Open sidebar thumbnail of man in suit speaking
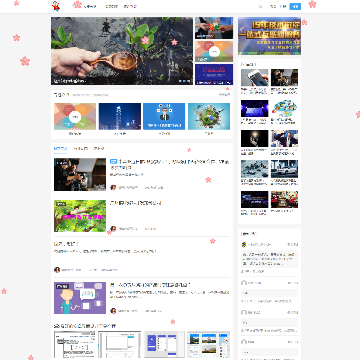Screen dimensions: 360x360 point(284,139)
